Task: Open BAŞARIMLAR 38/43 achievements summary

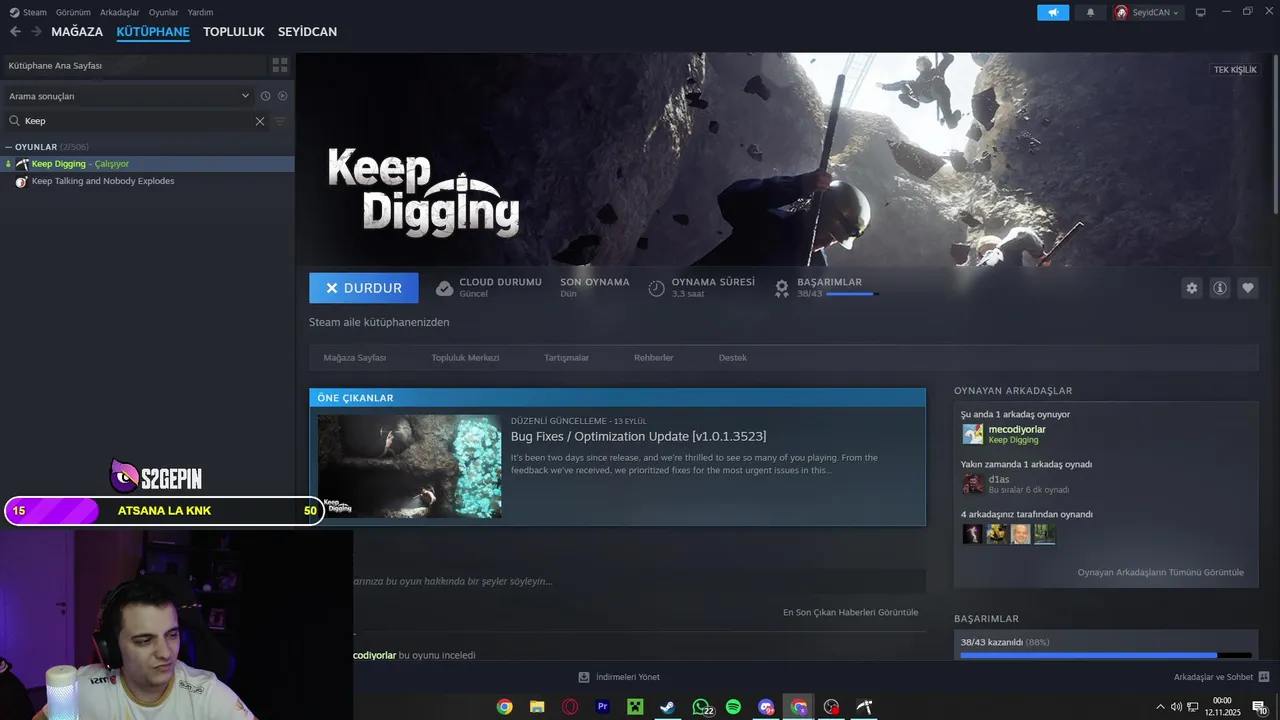Action: coord(829,288)
